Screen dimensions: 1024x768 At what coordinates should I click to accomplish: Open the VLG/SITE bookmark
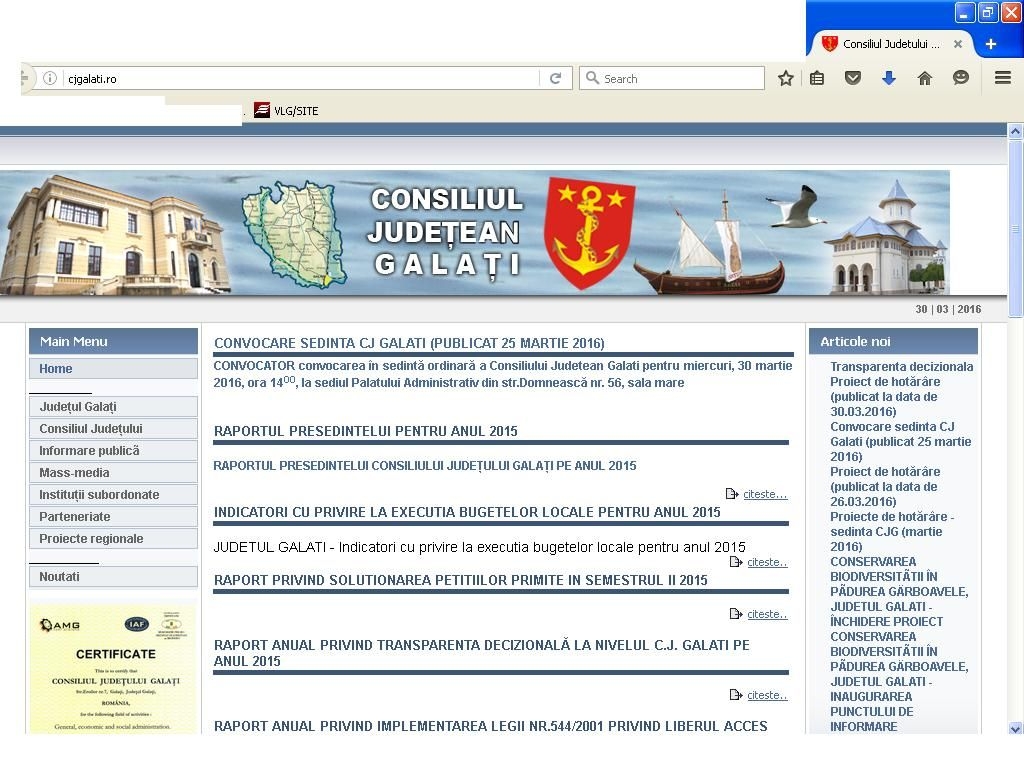point(288,110)
